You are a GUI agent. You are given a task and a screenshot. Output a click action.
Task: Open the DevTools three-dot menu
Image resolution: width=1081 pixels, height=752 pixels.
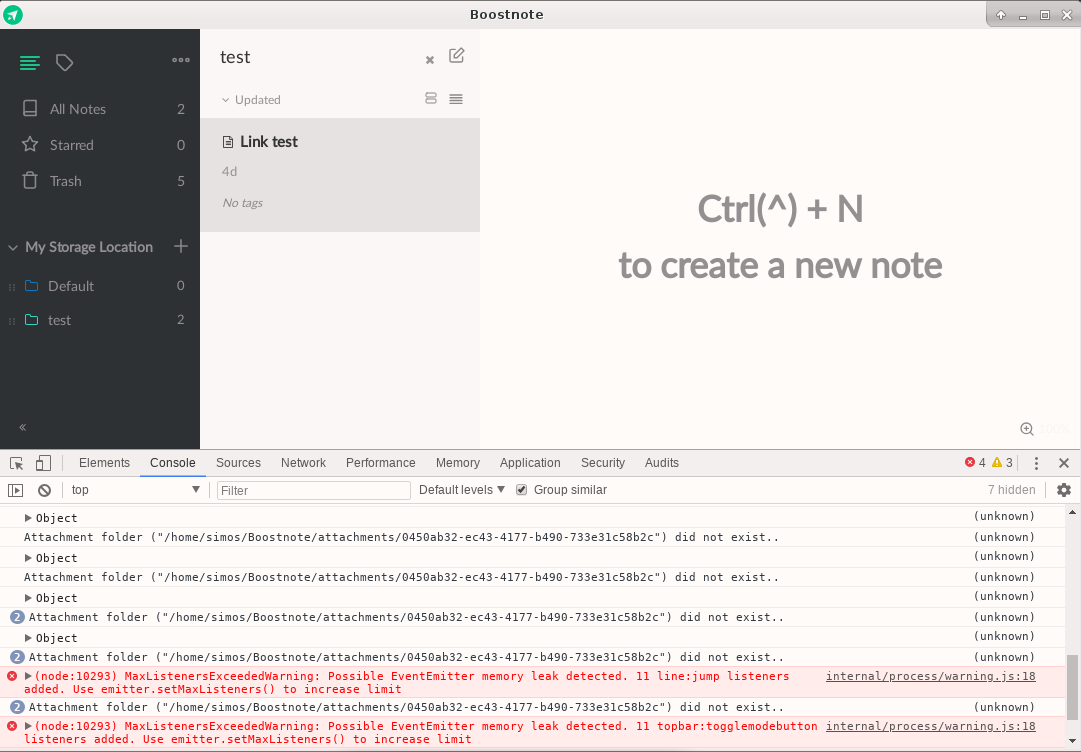pyautogui.click(x=1036, y=463)
